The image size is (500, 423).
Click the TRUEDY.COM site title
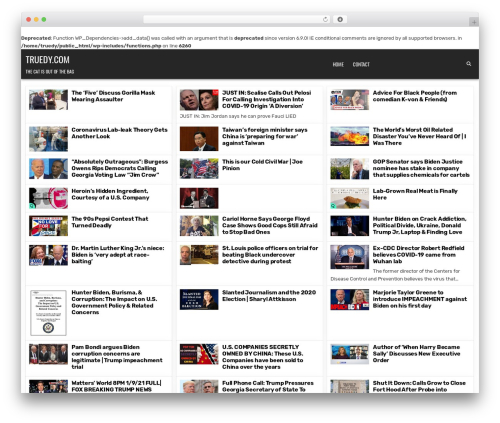coord(48,60)
